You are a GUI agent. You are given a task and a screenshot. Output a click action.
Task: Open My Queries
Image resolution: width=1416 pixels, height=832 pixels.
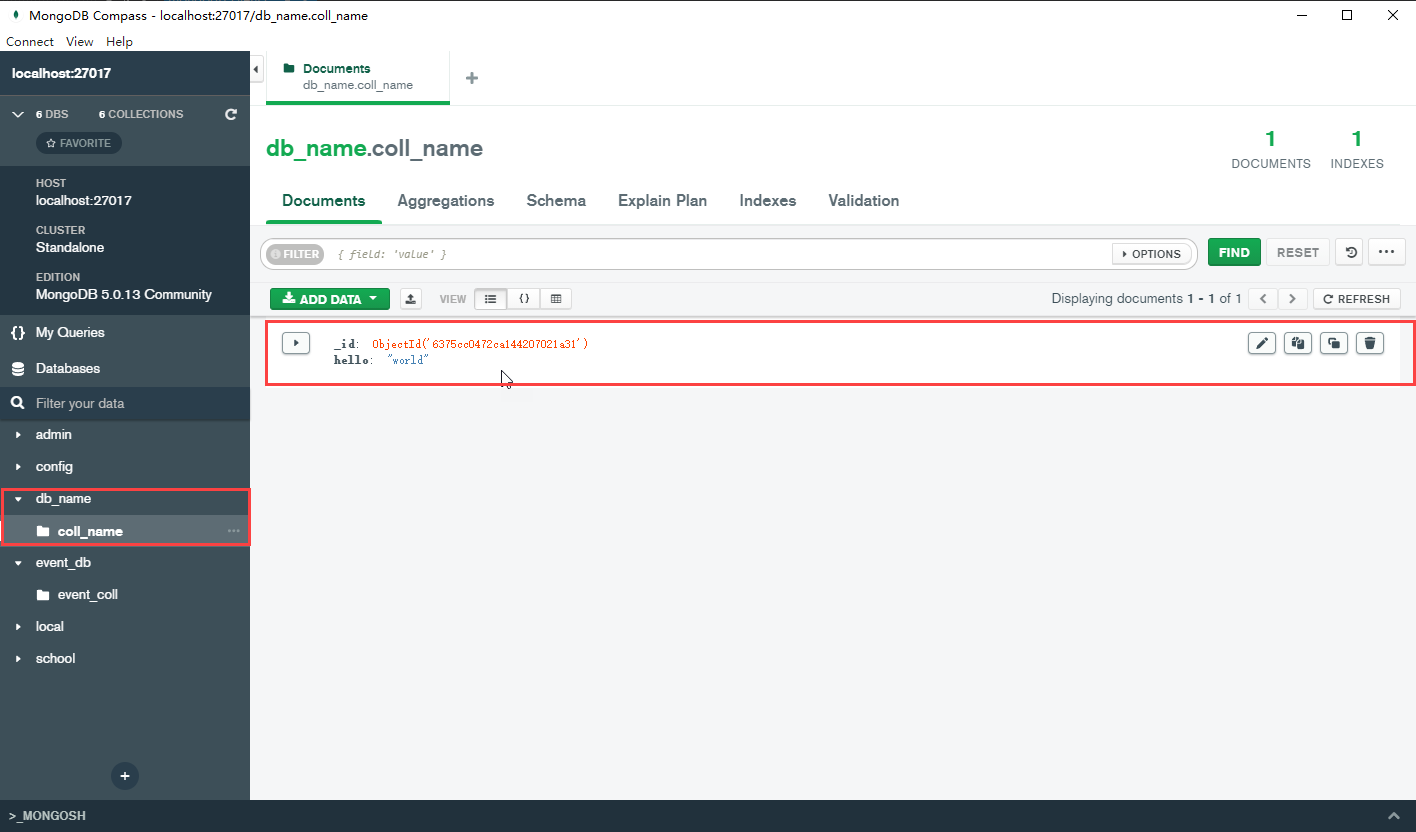(x=70, y=332)
